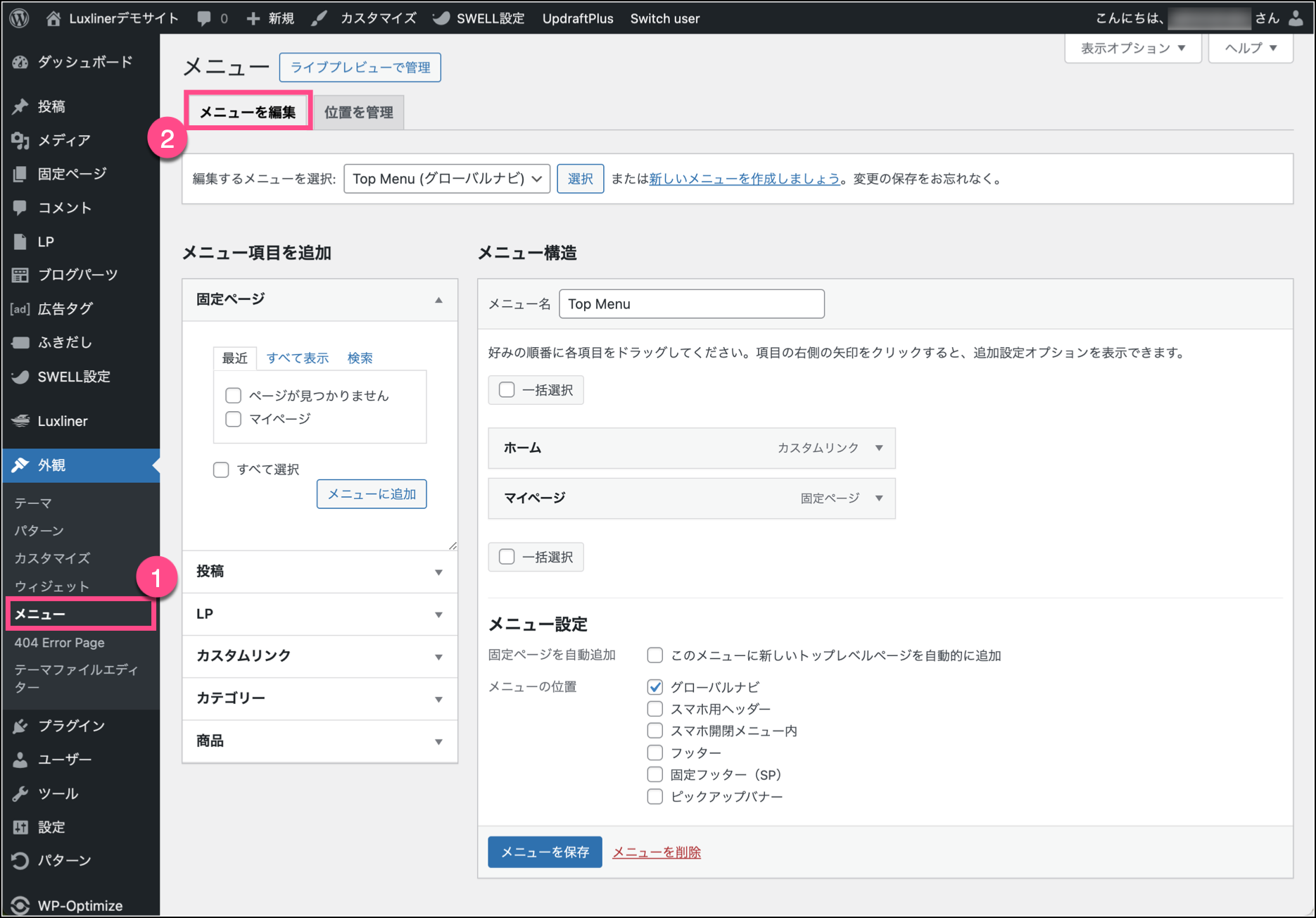Click the Users person icon in sidebar

20,760
